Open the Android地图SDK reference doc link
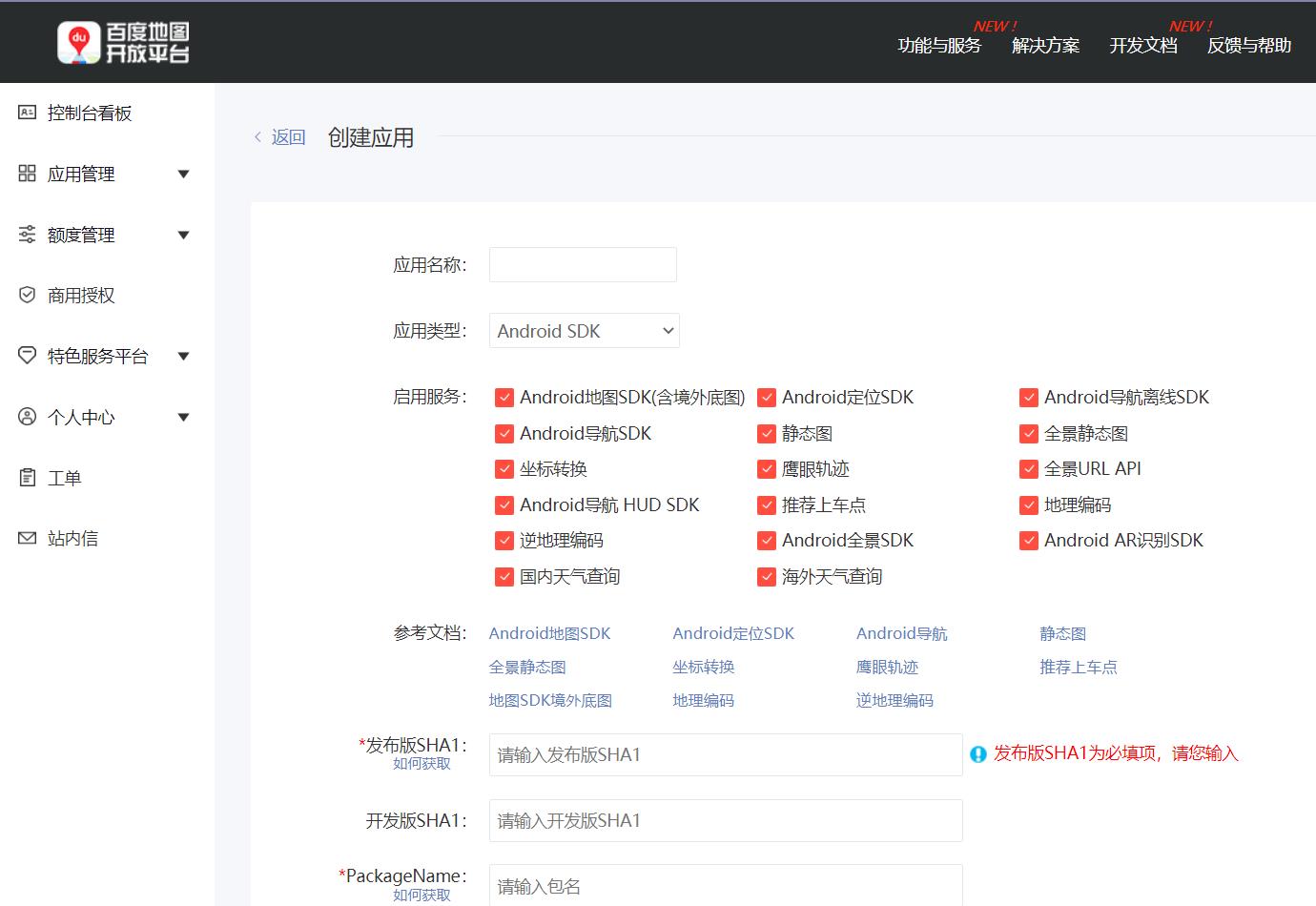Image resolution: width=1316 pixels, height=906 pixels. pyautogui.click(x=549, y=633)
